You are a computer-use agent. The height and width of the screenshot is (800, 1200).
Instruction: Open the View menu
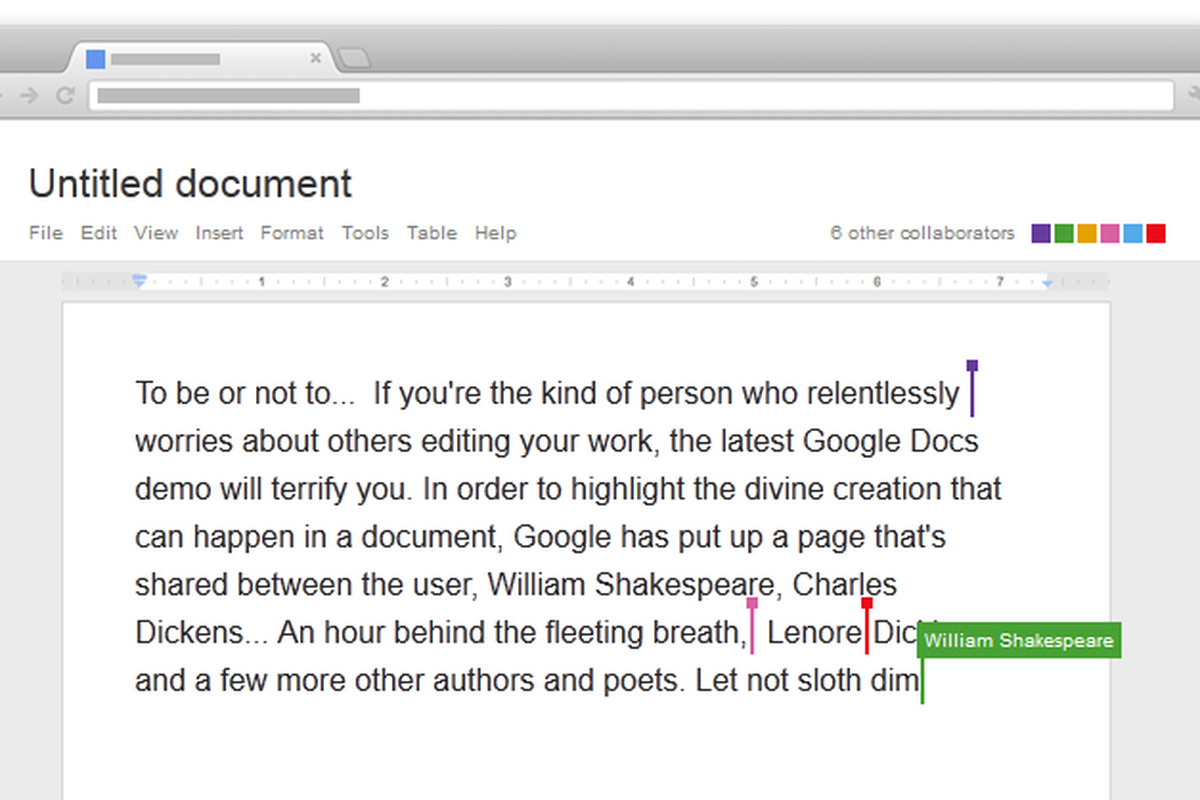point(156,233)
